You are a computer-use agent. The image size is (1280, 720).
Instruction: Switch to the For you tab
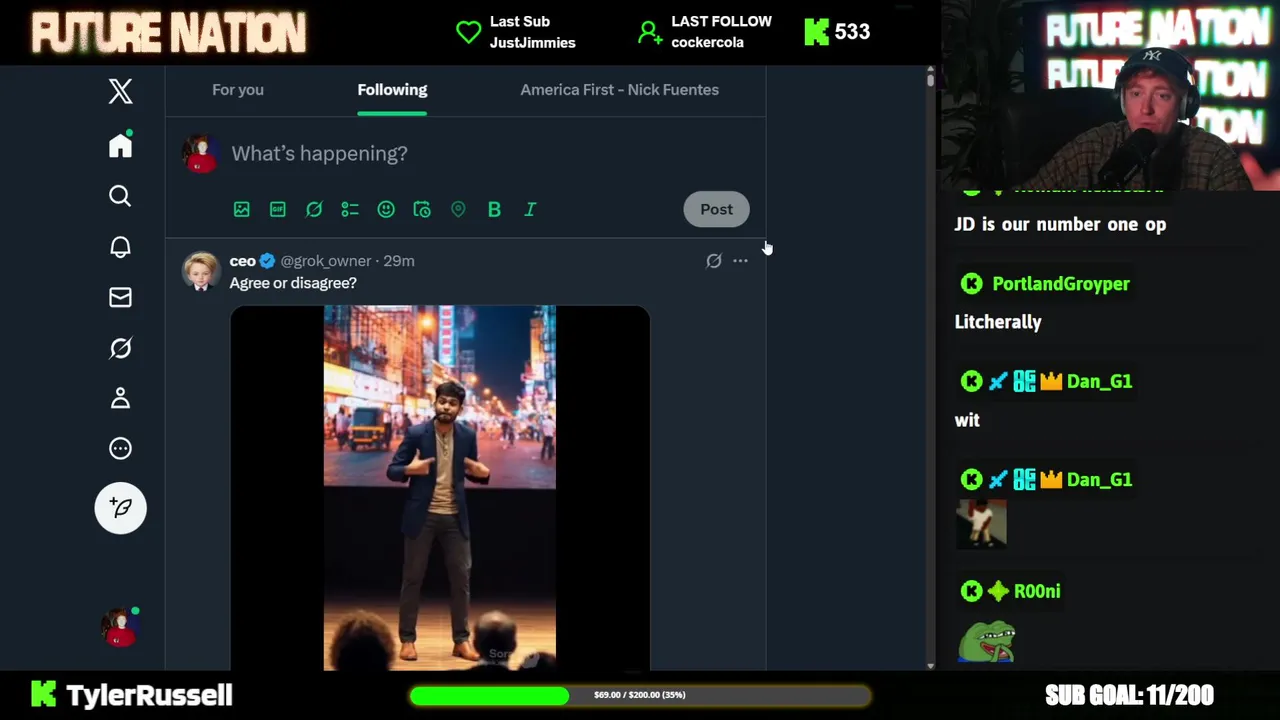(238, 90)
